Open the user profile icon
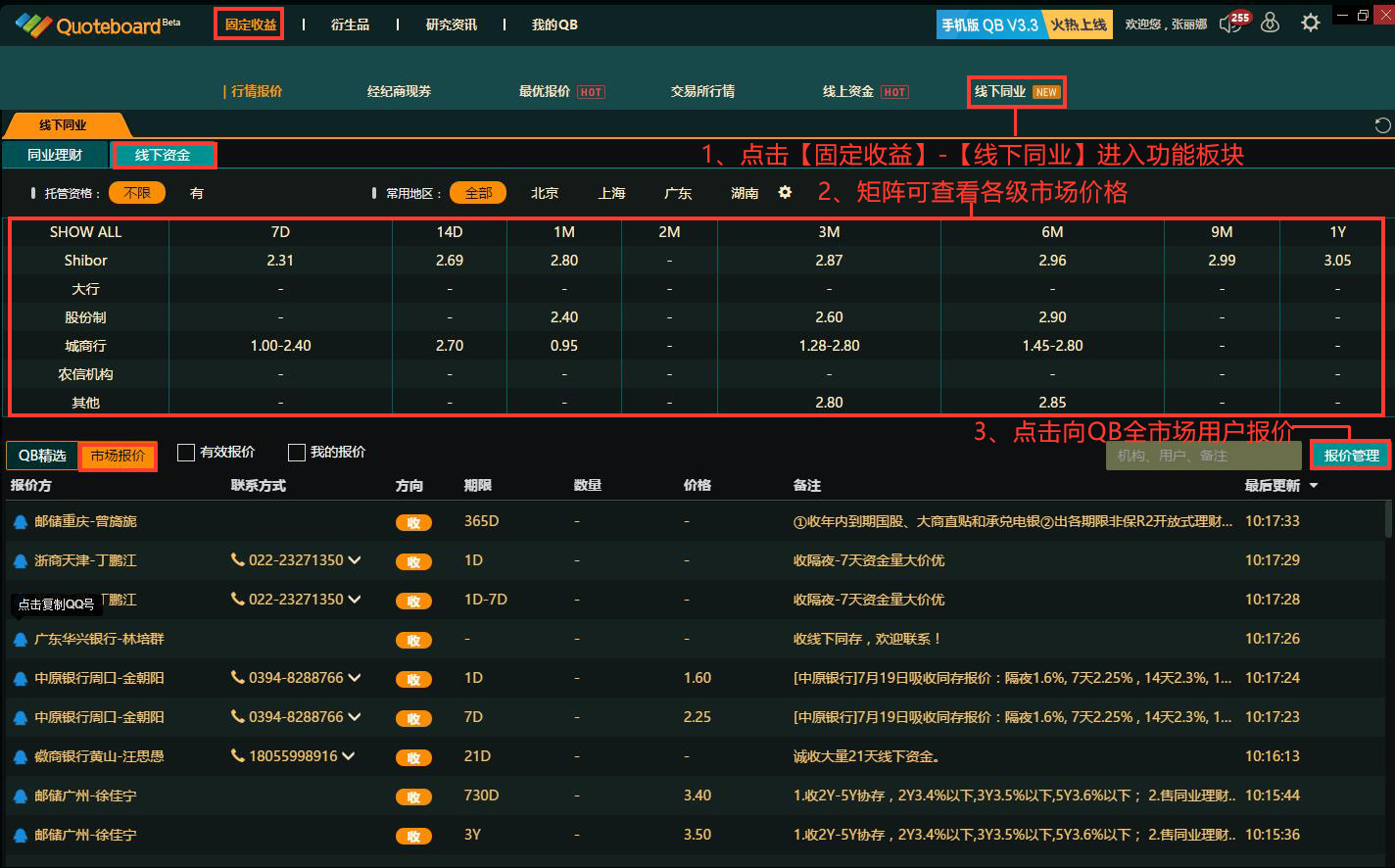The height and width of the screenshot is (868, 1395). pyautogui.click(x=1271, y=23)
